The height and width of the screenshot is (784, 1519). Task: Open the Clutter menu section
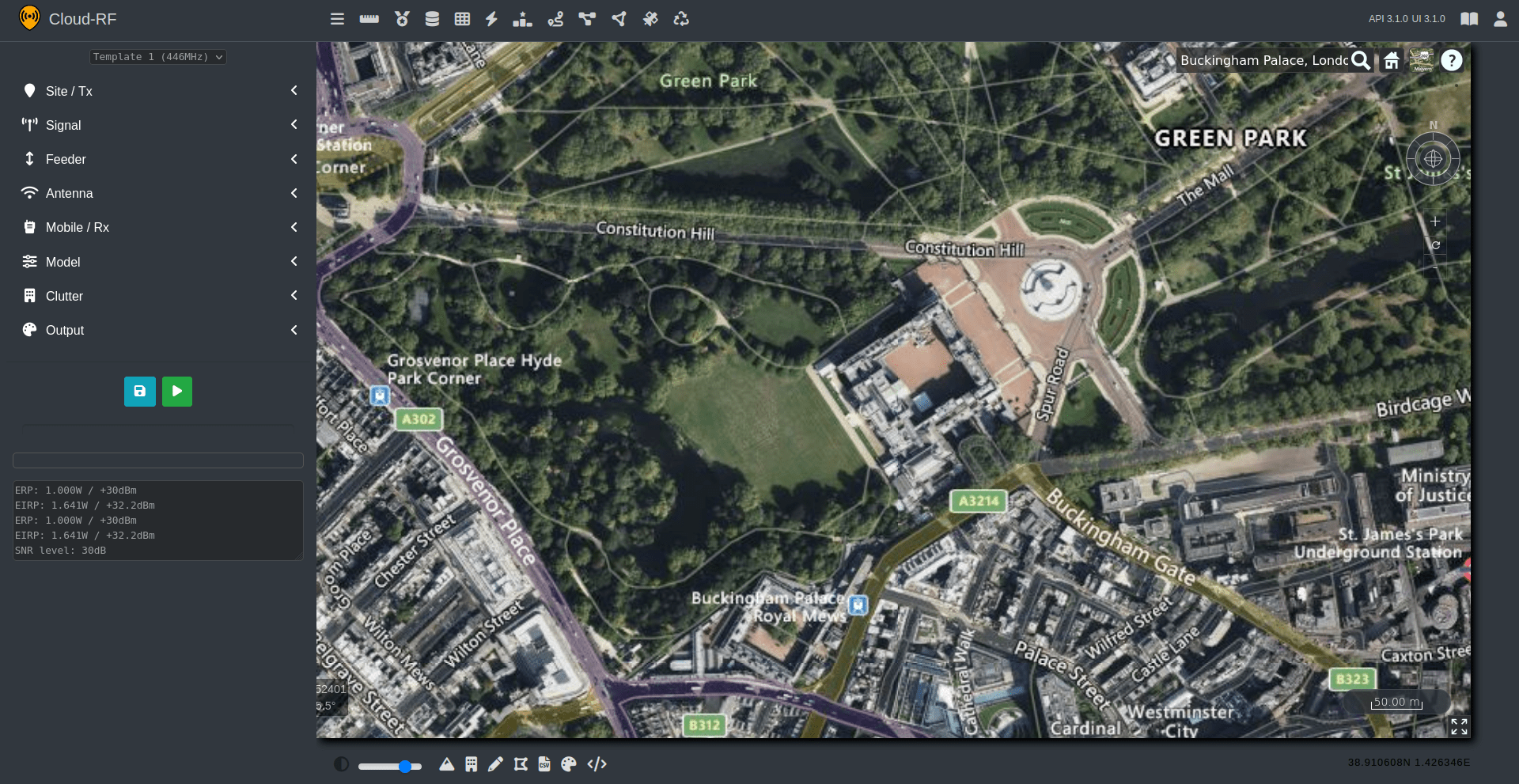[158, 296]
